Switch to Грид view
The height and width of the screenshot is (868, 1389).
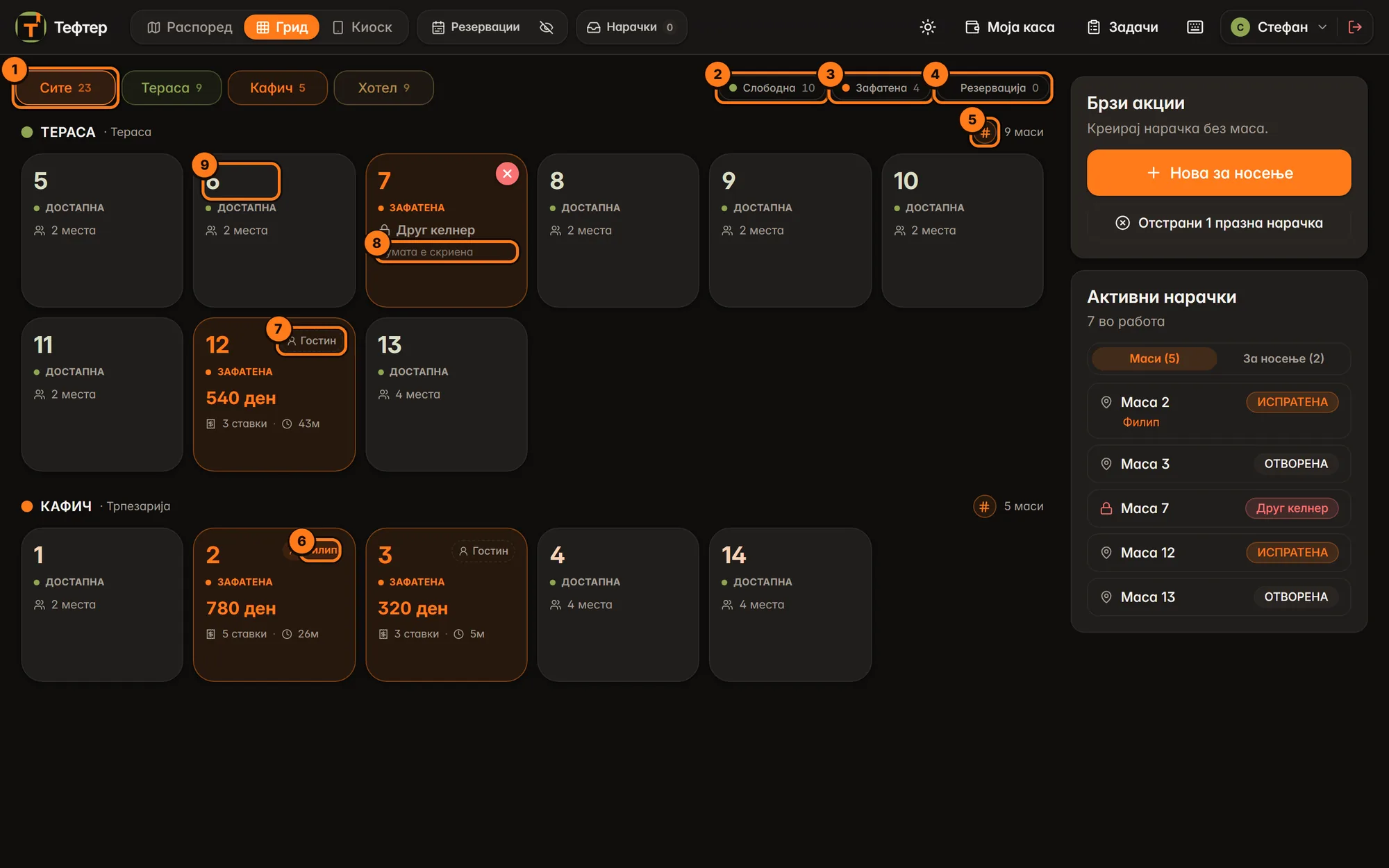tap(281, 27)
